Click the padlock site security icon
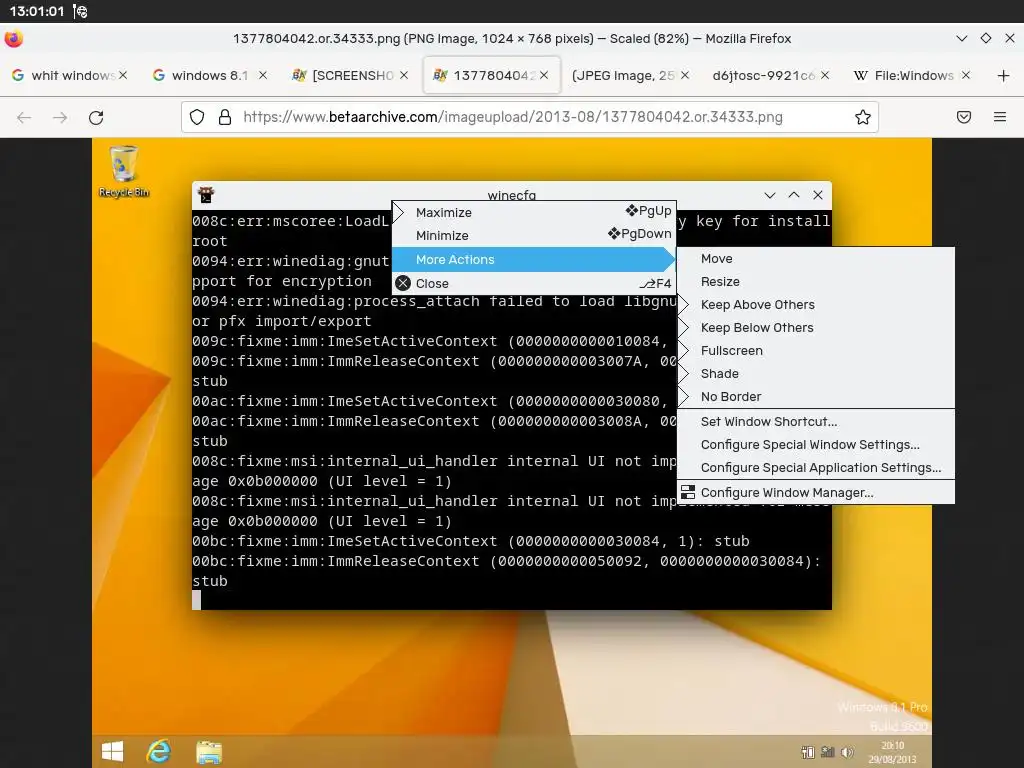Image resolution: width=1024 pixels, height=768 pixels. 225,118
